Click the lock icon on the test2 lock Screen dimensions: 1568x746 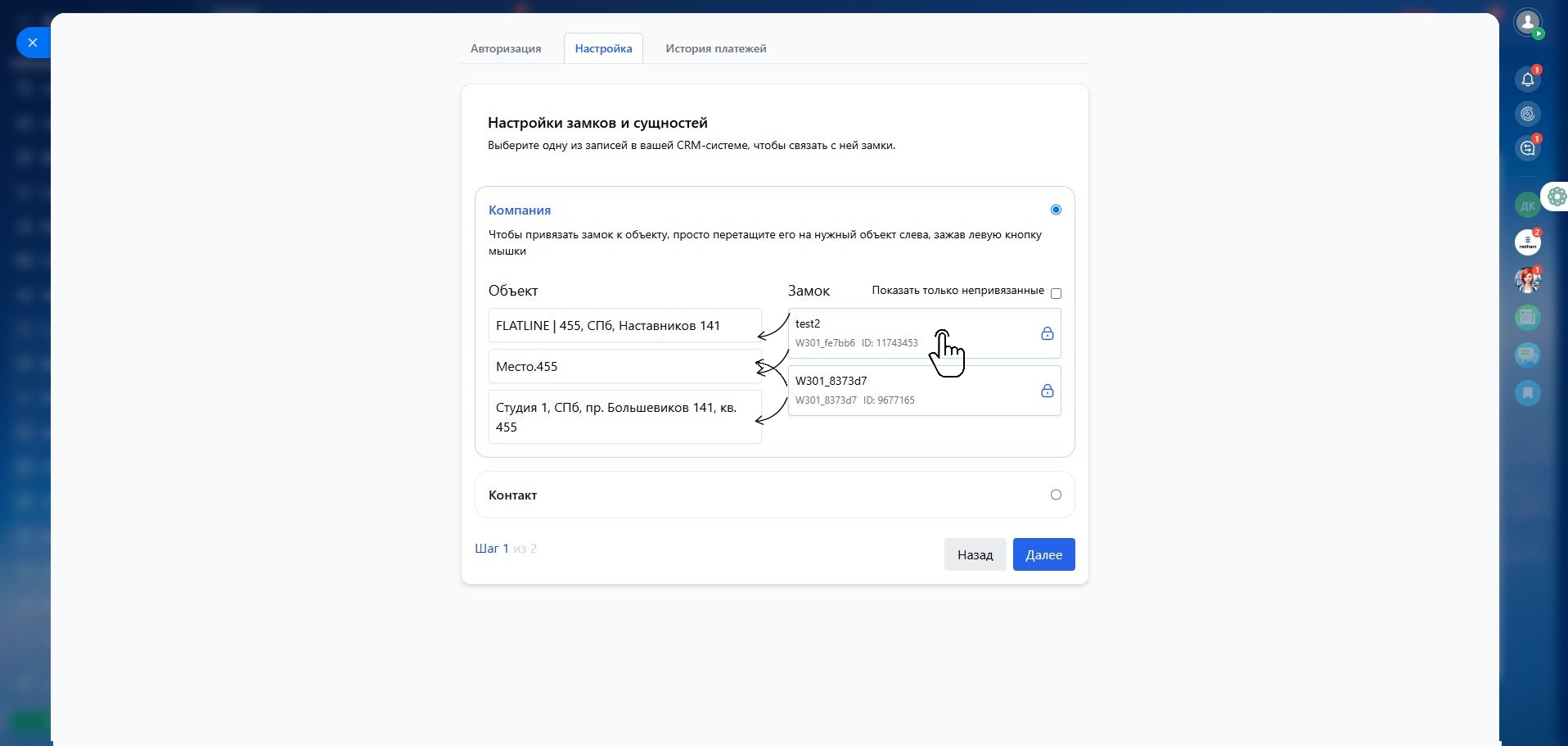pyautogui.click(x=1047, y=333)
